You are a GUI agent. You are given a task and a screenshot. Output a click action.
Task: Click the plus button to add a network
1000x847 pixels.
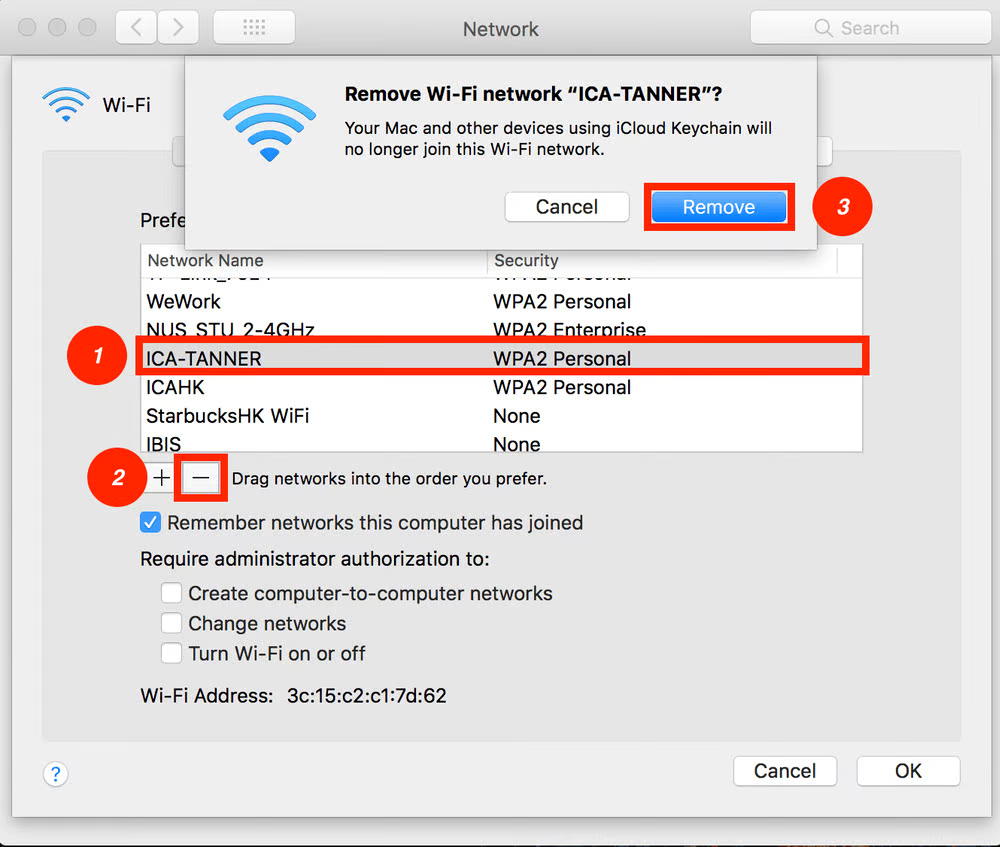[161, 478]
